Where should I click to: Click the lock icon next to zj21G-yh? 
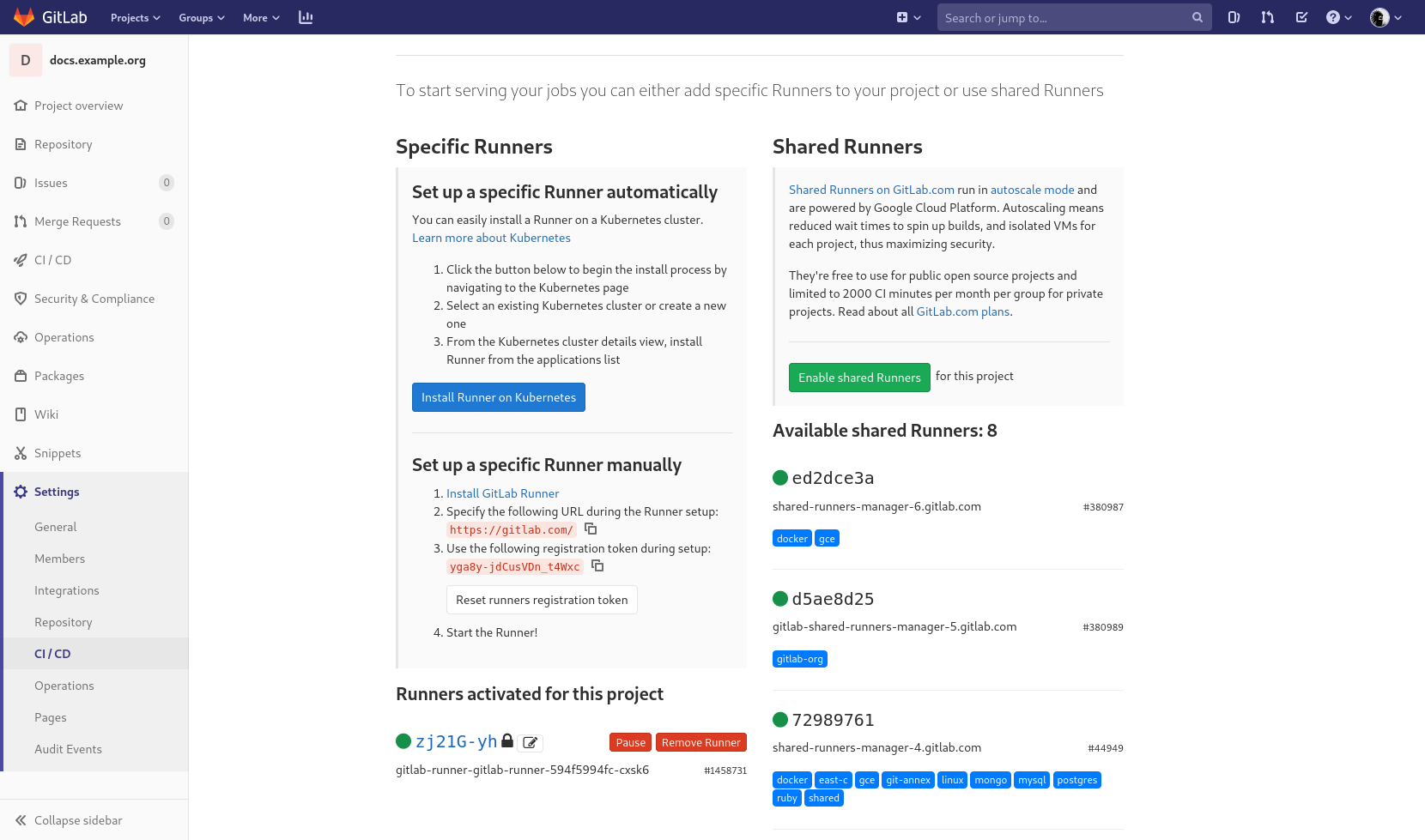507,740
